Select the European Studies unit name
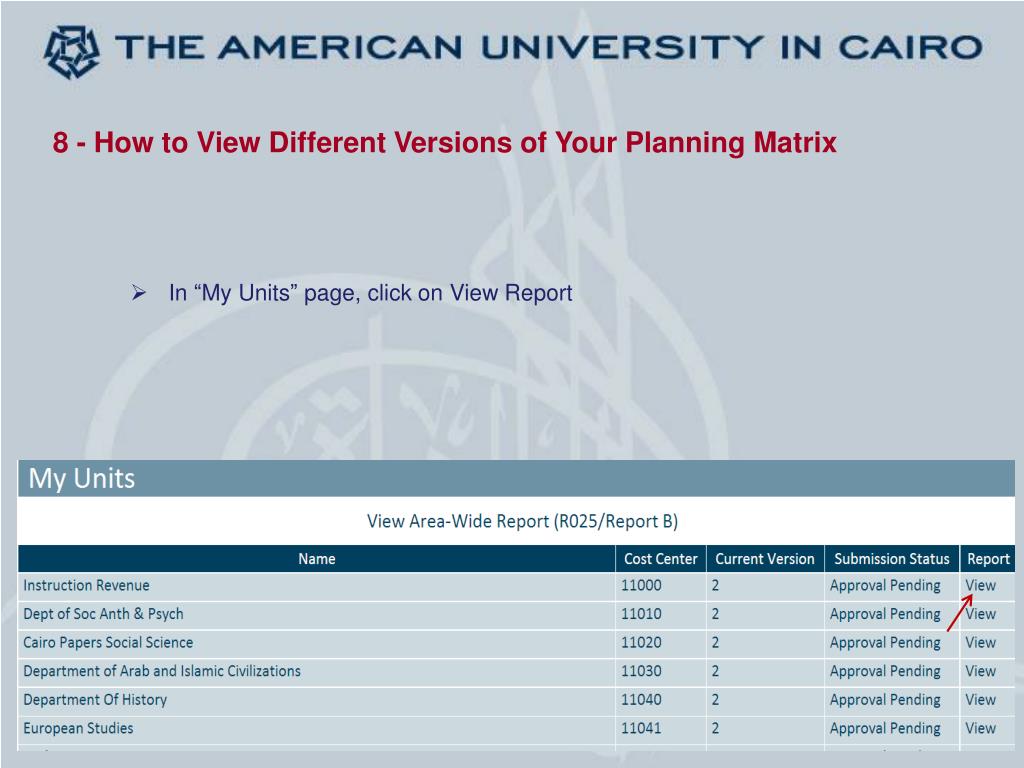Image resolution: width=1024 pixels, height=768 pixels. pos(78,728)
